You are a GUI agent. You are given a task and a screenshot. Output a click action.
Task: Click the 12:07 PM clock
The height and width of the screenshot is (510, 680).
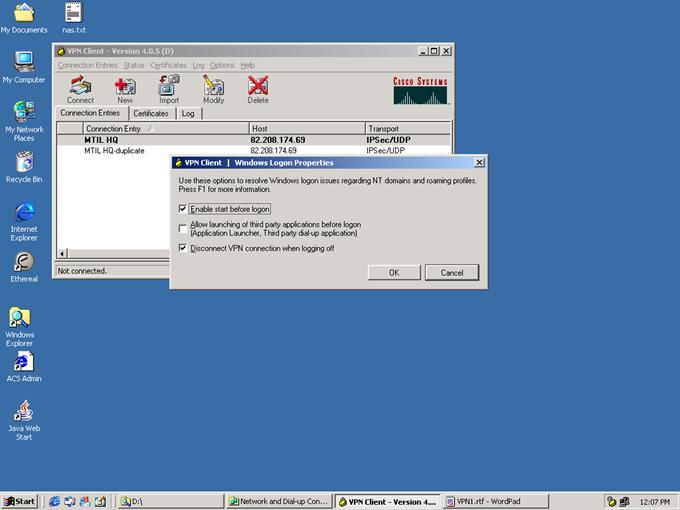point(654,502)
